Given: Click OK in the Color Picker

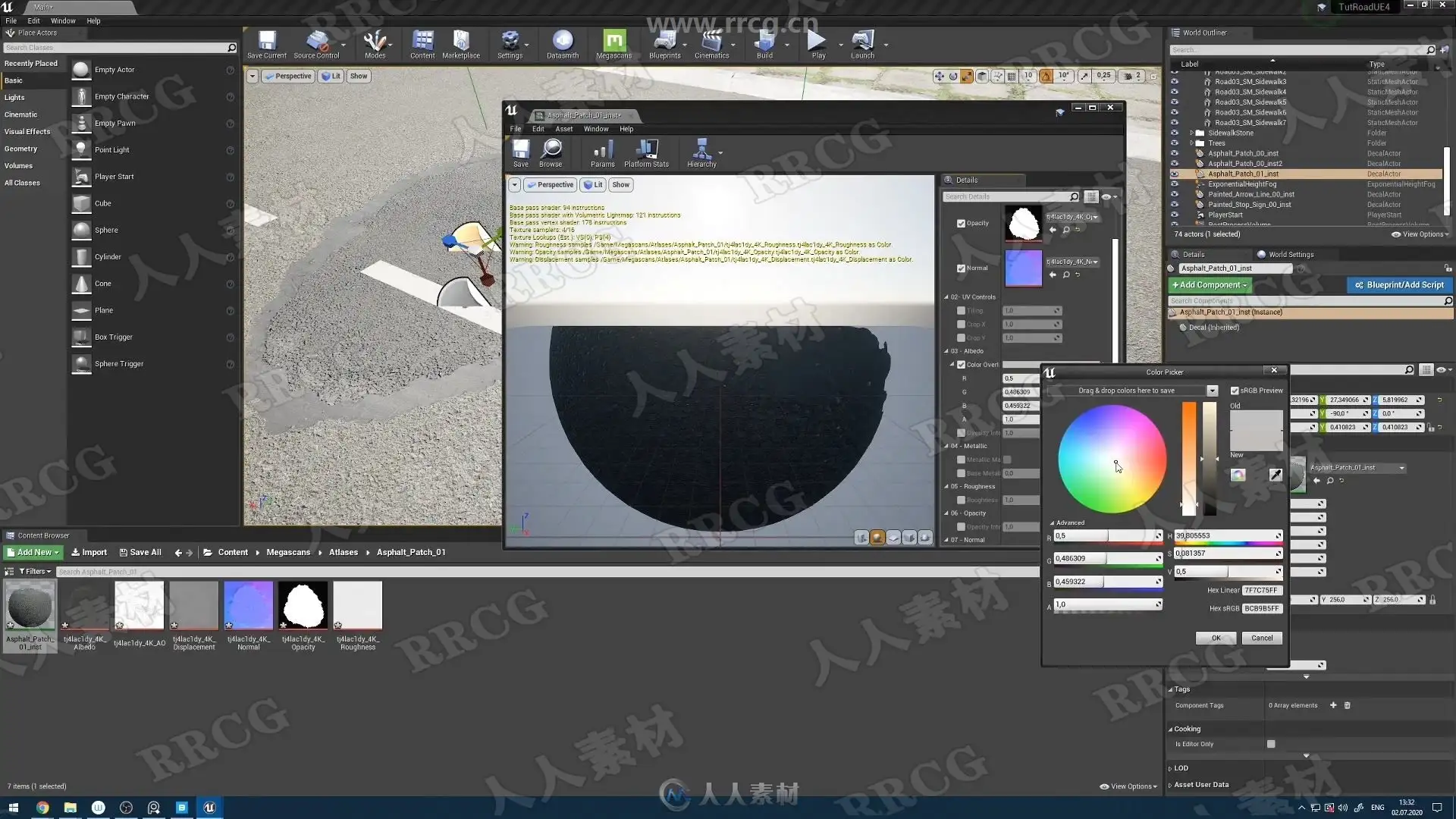Looking at the screenshot, I should coord(1216,638).
